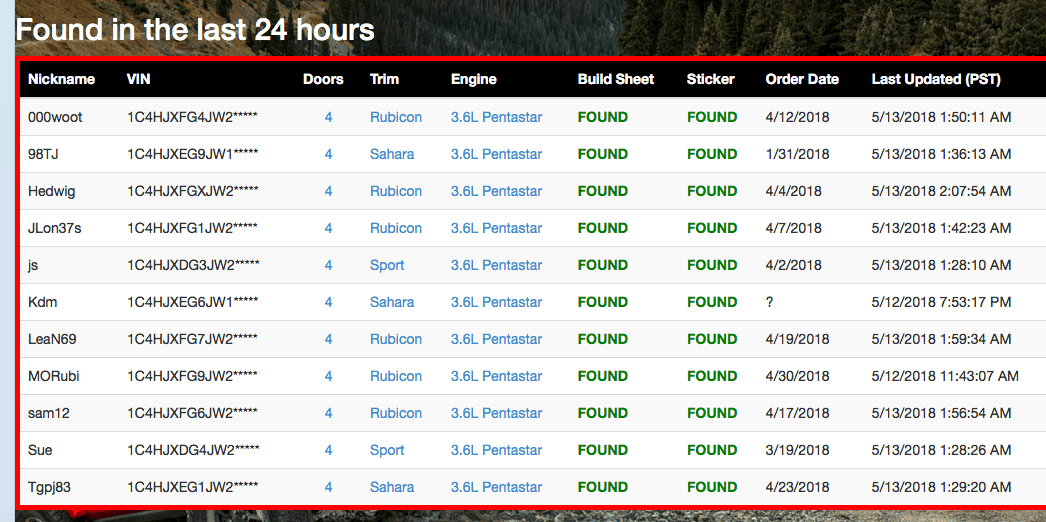Click the Nickname column header
Screen dimensions: 1046x522
coord(61,79)
